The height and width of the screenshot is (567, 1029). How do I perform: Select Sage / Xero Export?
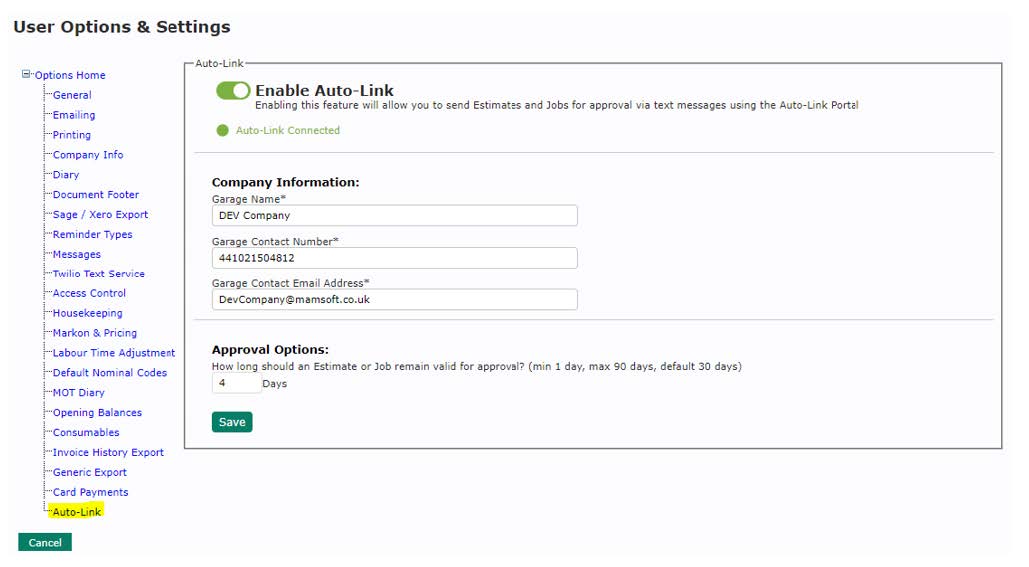tap(100, 214)
